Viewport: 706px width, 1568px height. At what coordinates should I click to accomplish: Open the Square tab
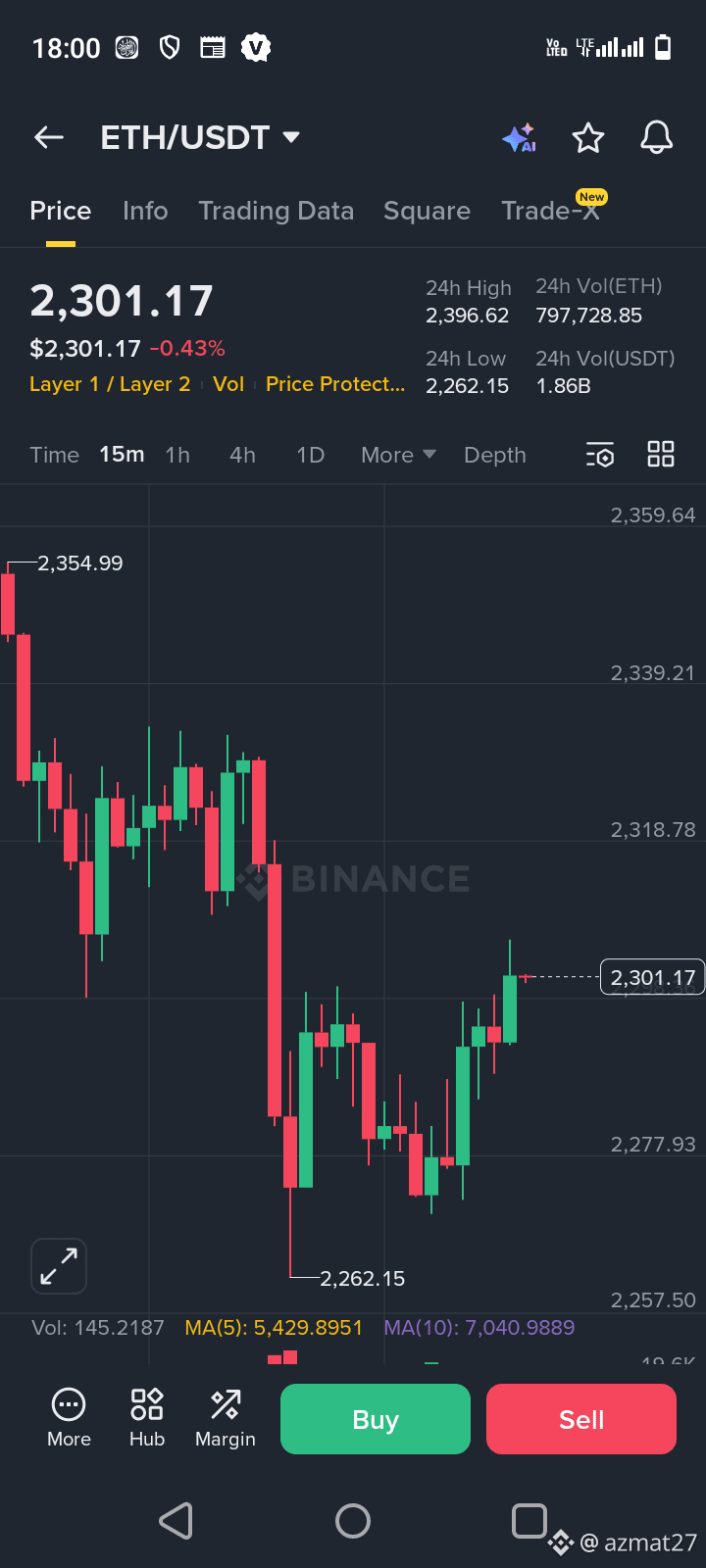tap(427, 211)
